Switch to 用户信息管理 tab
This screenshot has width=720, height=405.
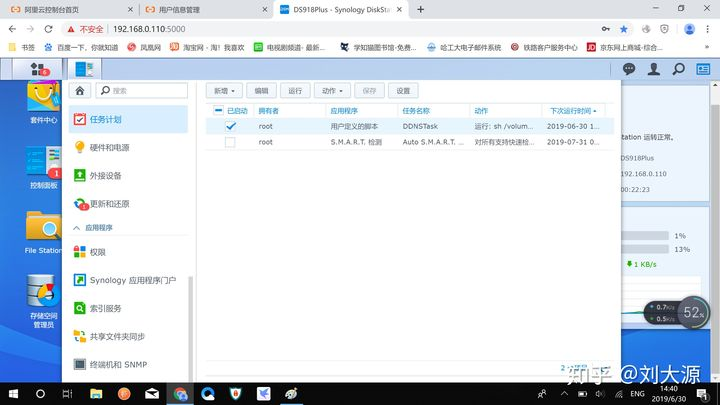204,9
